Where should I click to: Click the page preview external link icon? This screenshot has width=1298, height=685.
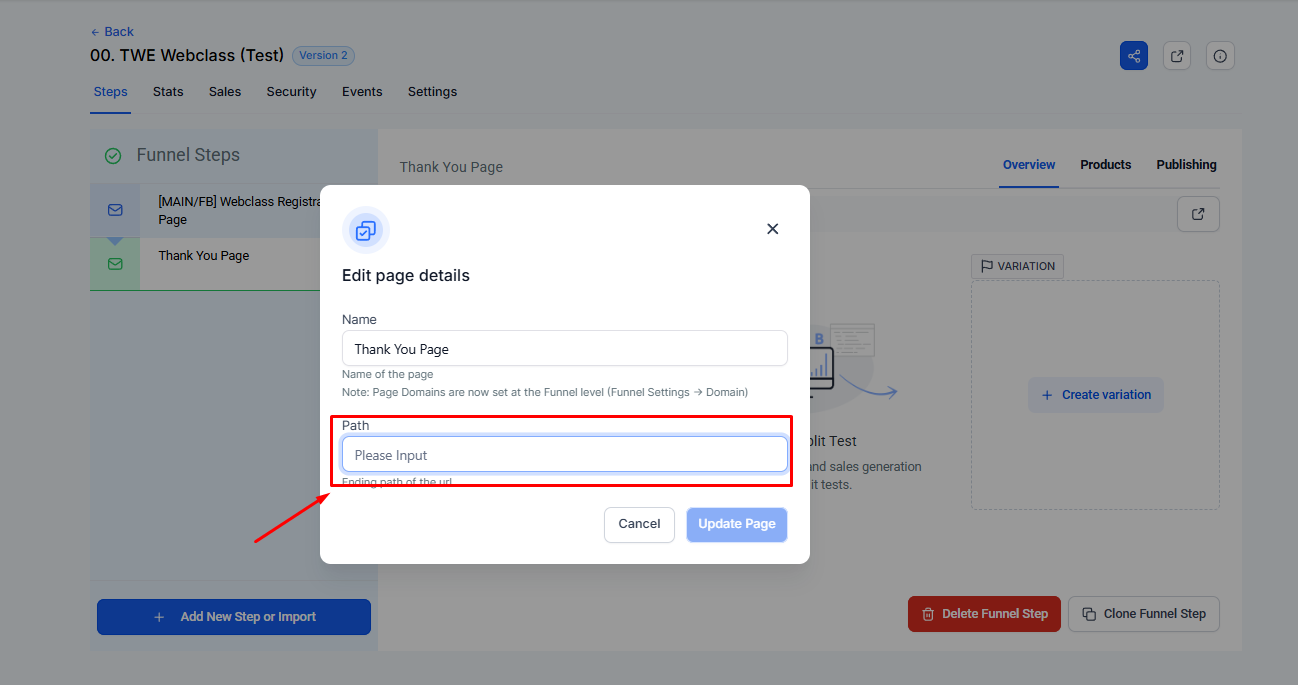click(1198, 213)
